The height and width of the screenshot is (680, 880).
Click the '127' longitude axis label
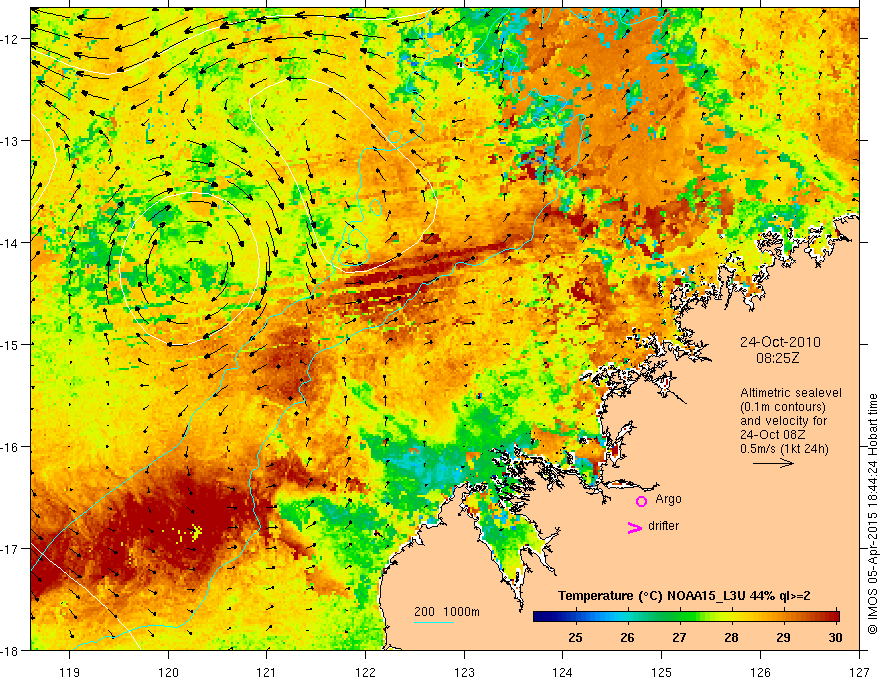pos(859,672)
